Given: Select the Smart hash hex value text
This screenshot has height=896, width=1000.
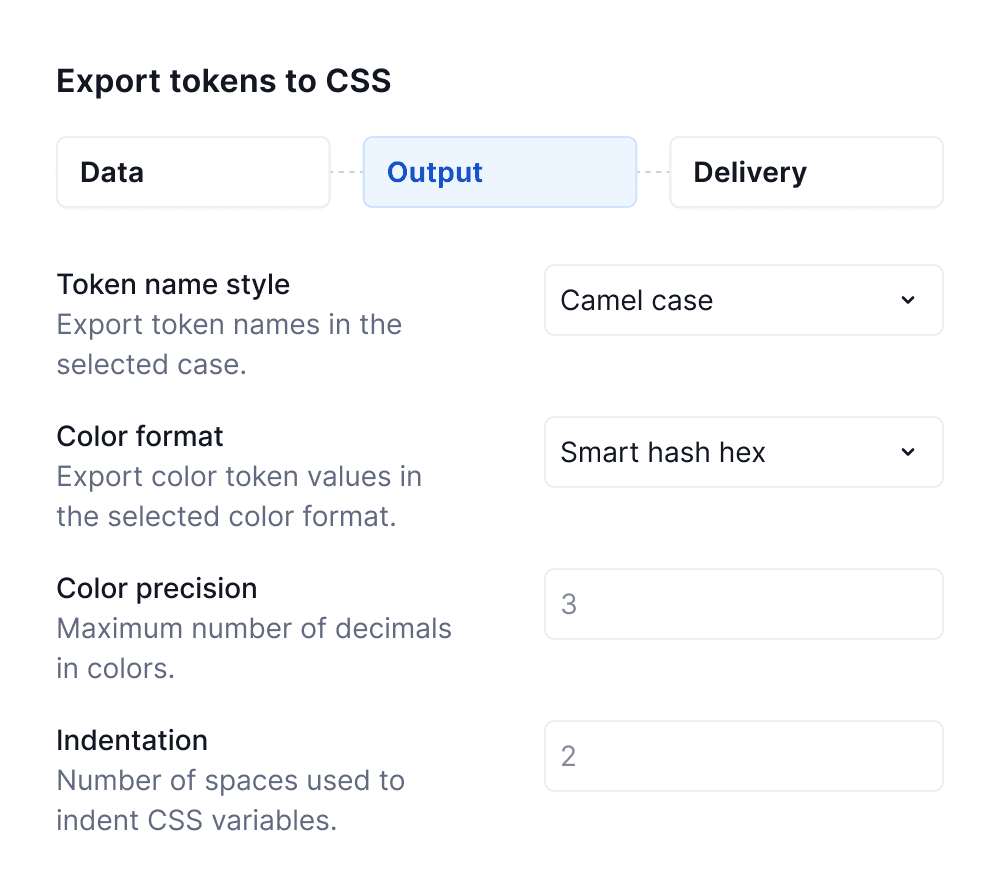Looking at the screenshot, I should [x=664, y=452].
